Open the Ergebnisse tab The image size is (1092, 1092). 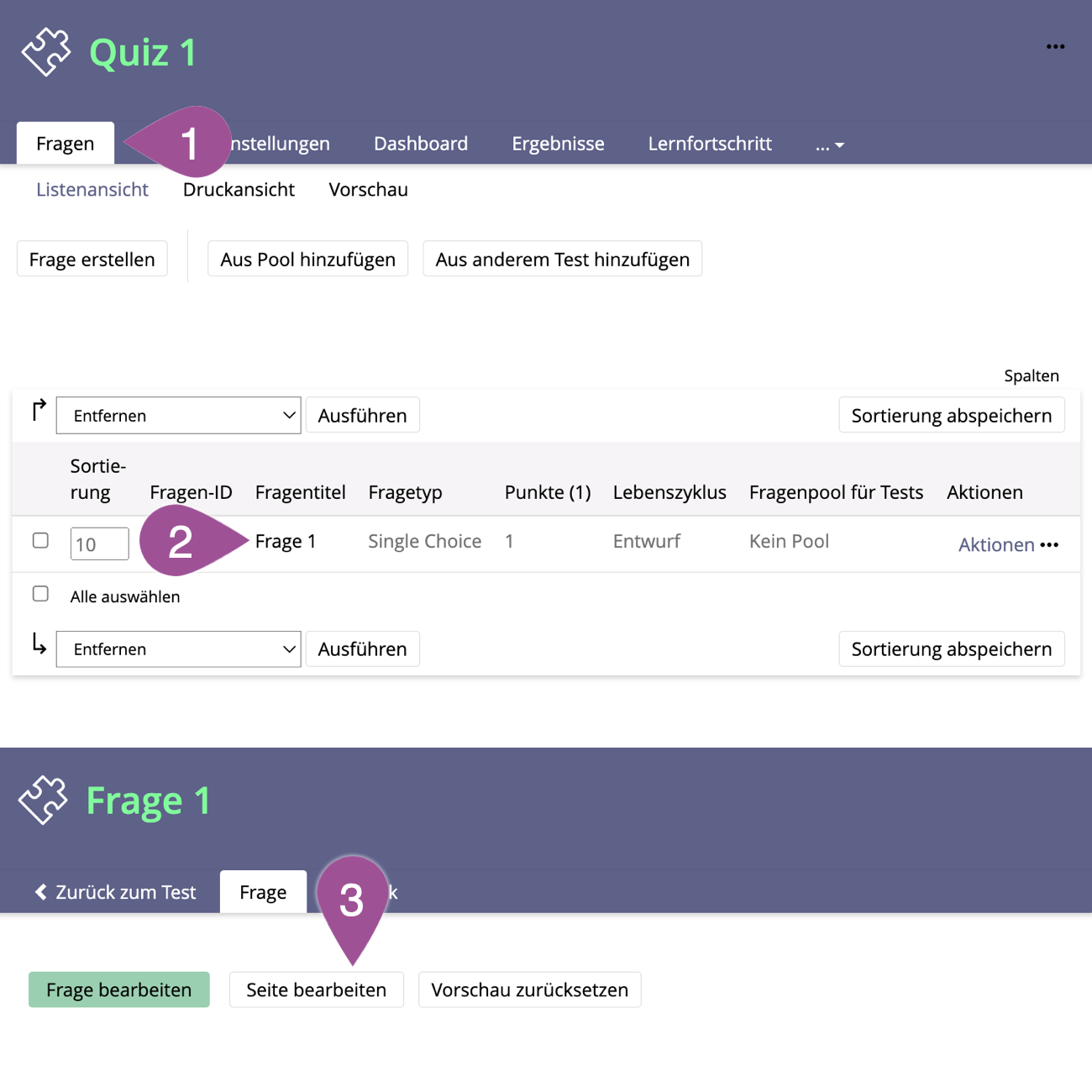(x=558, y=144)
